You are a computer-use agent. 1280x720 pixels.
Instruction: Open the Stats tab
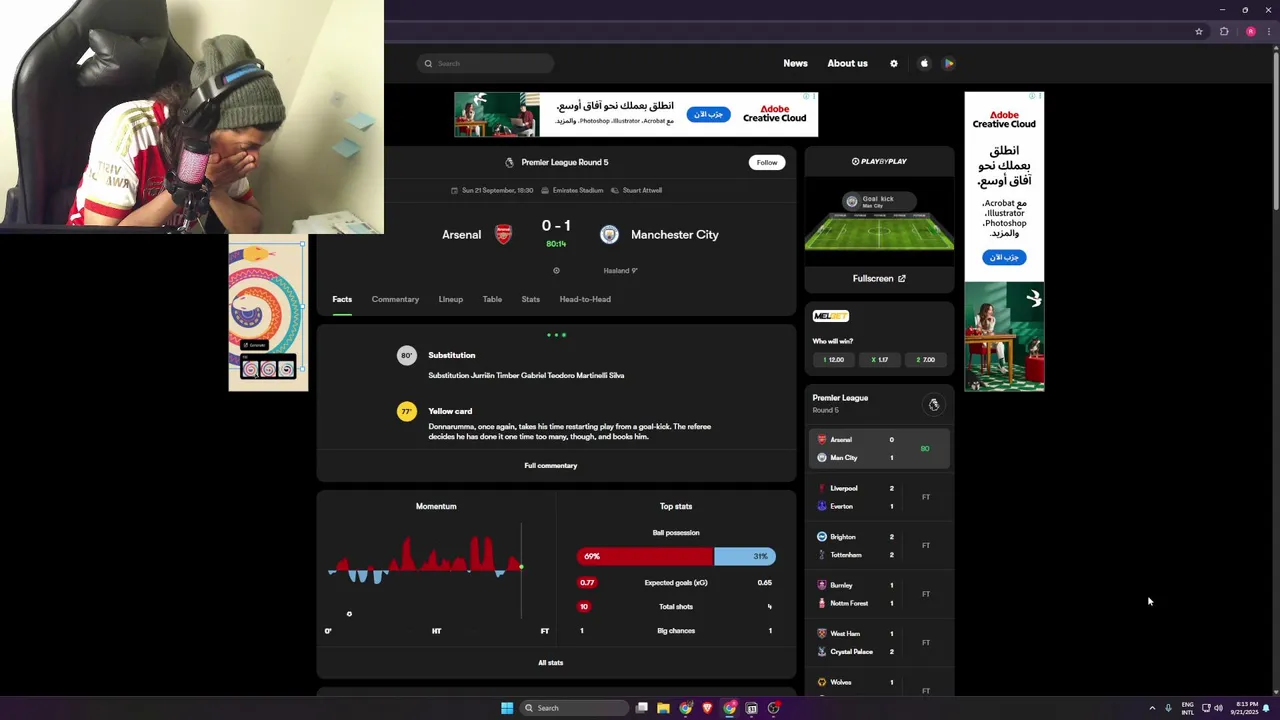click(x=530, y=299)
